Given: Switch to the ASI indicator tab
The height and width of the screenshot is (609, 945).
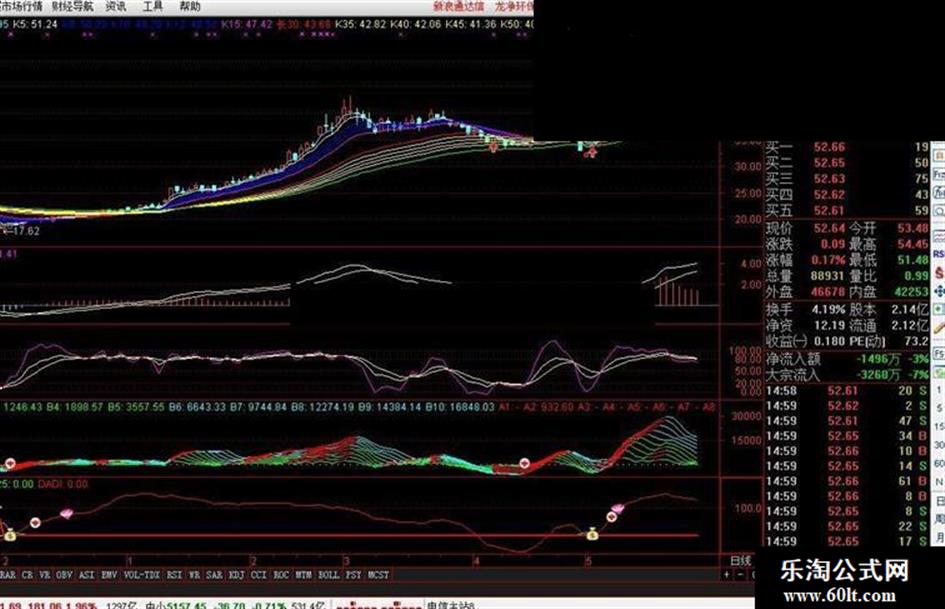Looking at the screenshot, I should [87, 575].
